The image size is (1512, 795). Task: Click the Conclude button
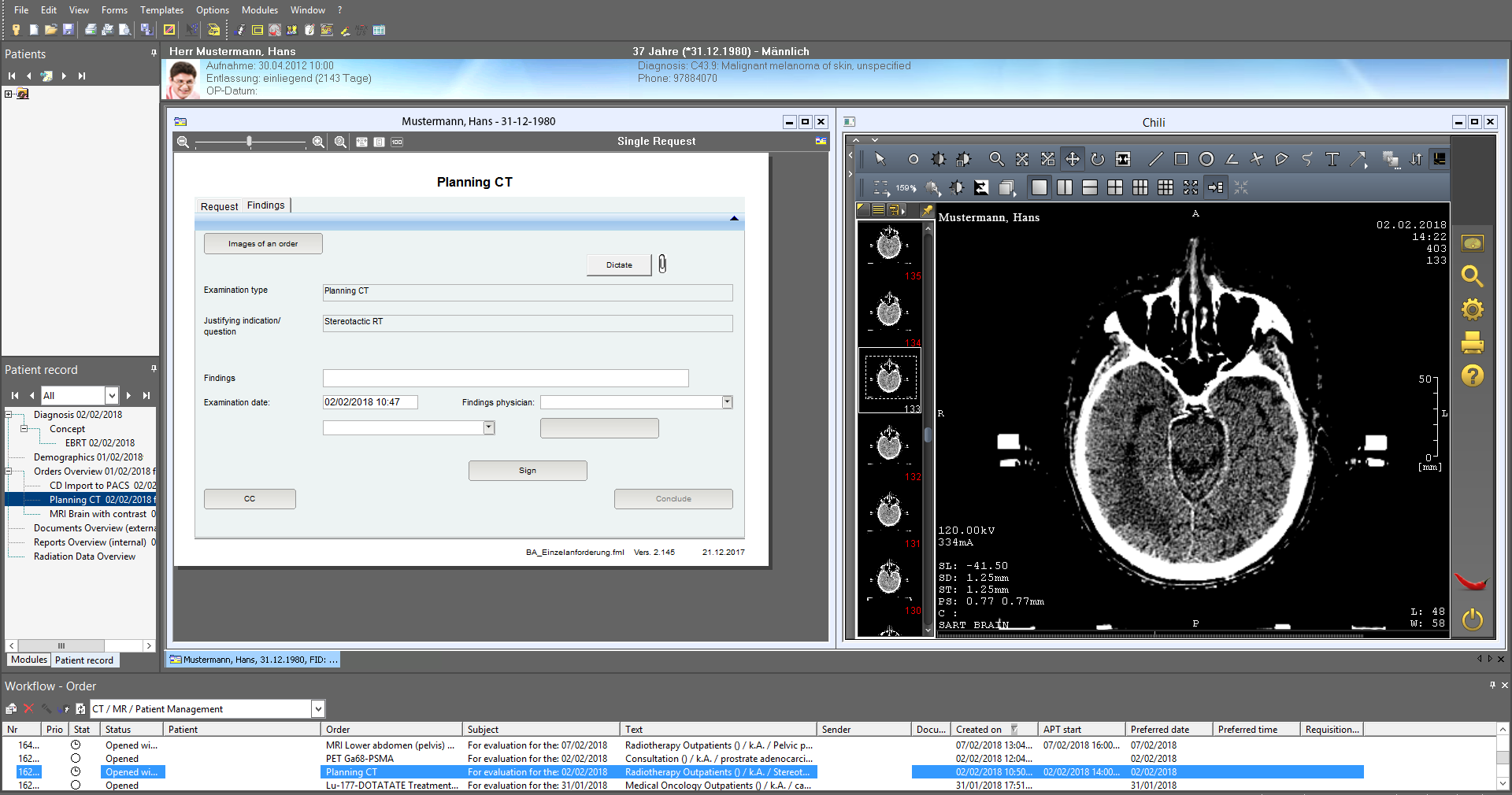click(673, 499)
